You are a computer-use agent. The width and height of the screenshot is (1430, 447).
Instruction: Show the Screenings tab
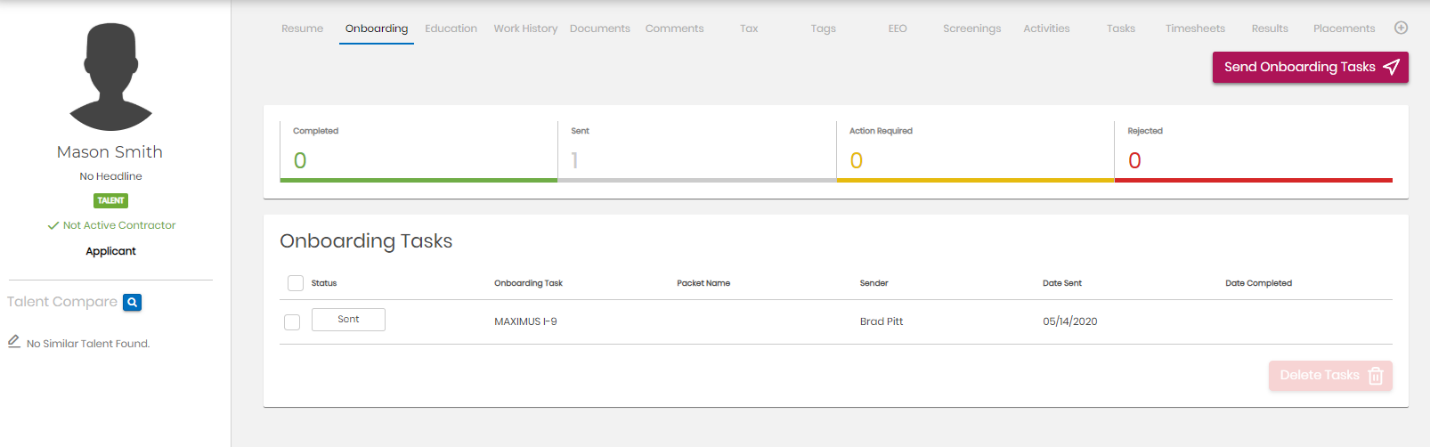tap(972, 28)
